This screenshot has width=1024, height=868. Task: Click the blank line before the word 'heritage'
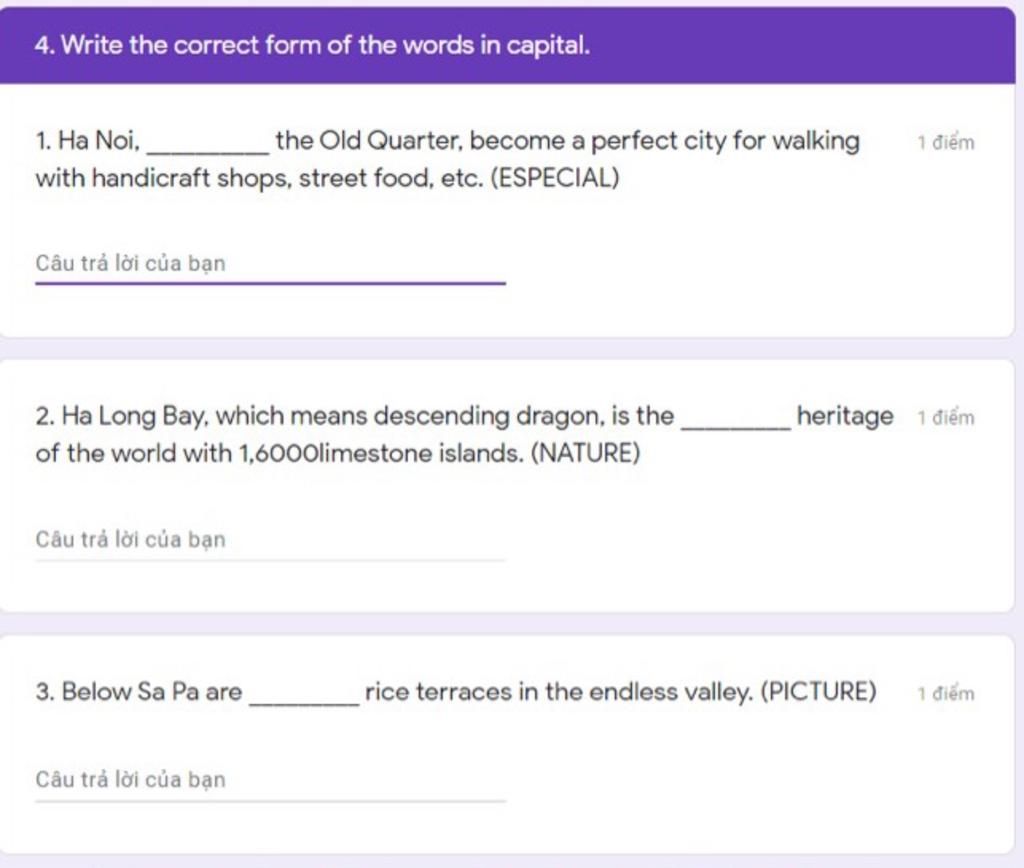pyautogui.click(x=735, y=424)
